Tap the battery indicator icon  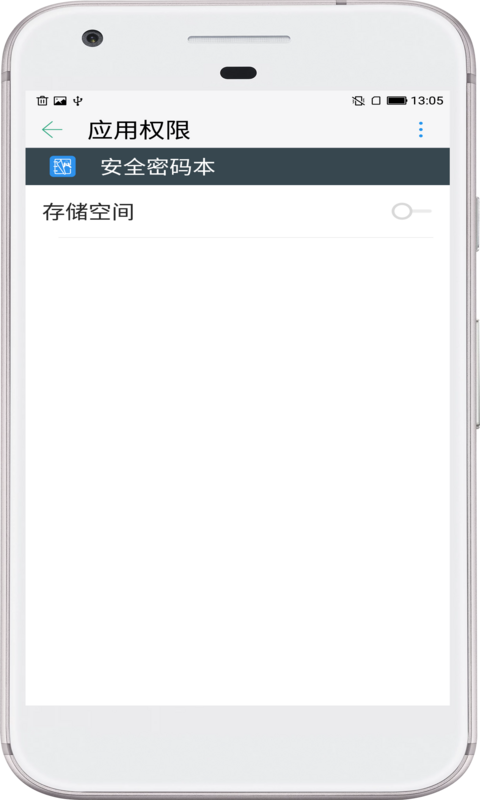click(397, 101)
